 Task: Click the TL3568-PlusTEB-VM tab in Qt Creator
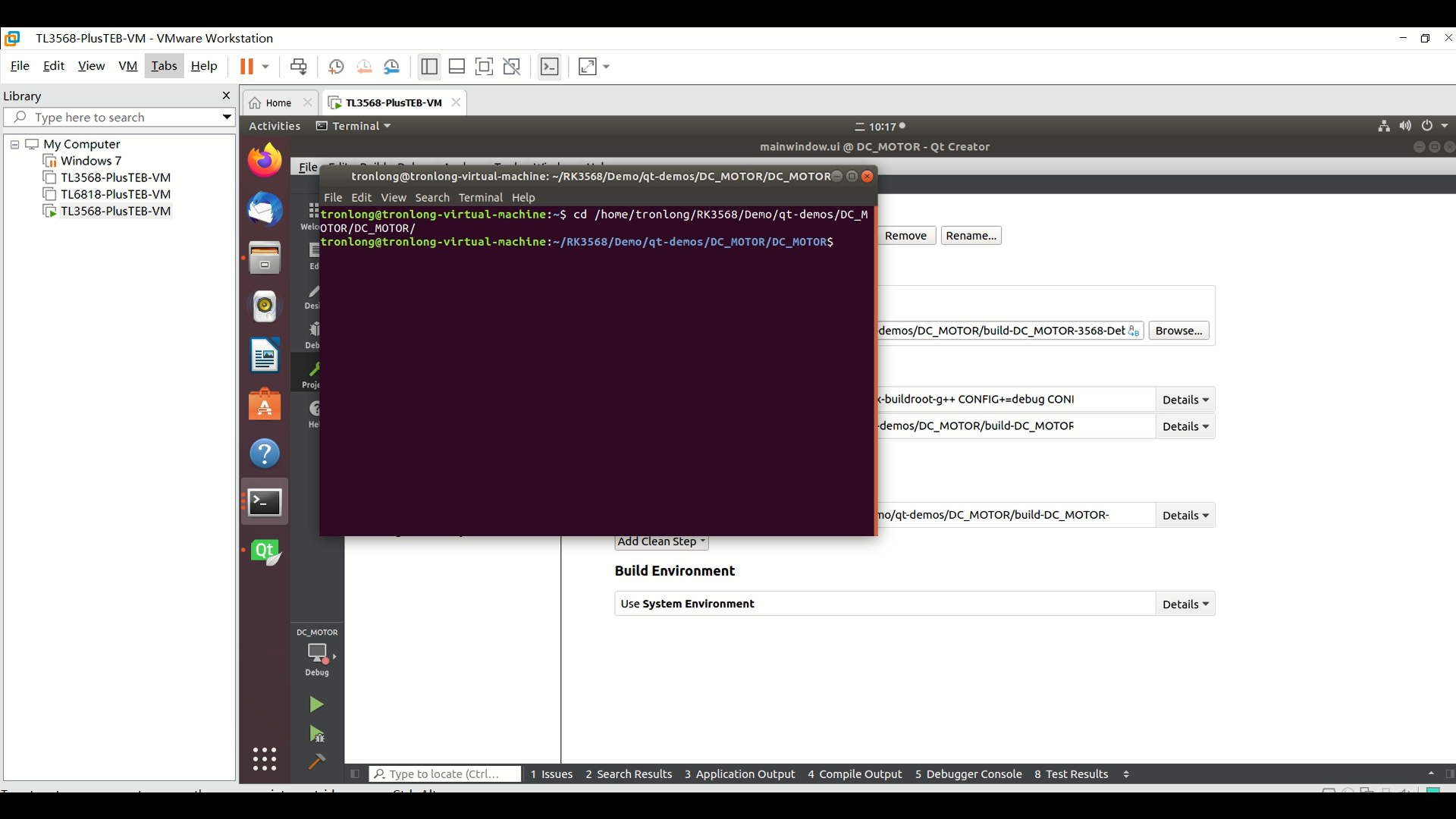click(391, 102)
